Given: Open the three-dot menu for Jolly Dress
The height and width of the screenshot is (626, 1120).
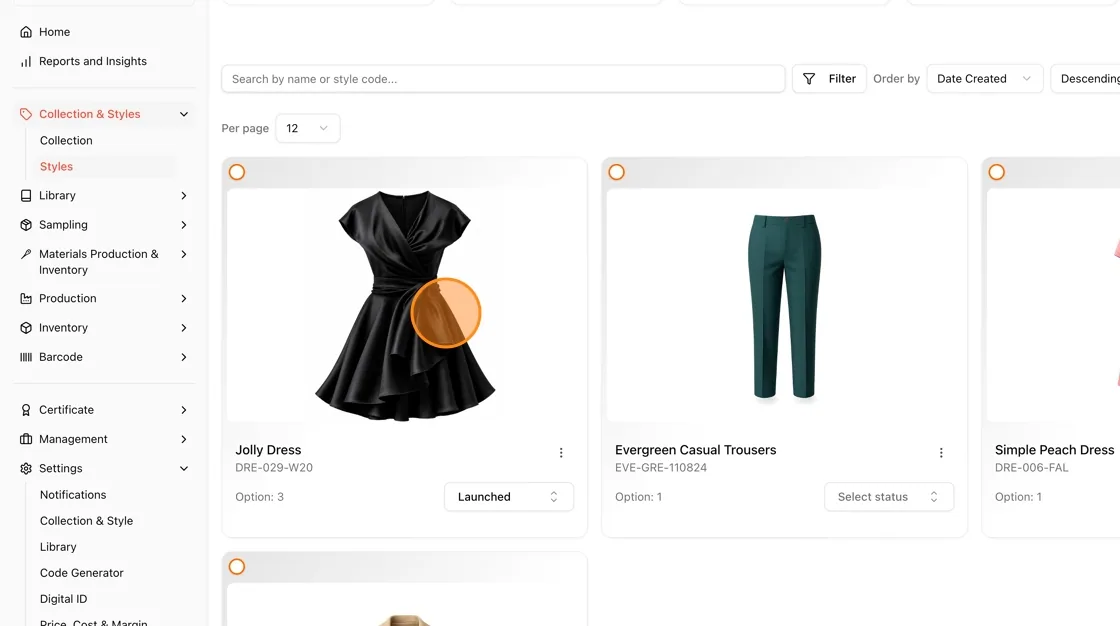Looking at the screenshot, I should (x=561, y=453).
